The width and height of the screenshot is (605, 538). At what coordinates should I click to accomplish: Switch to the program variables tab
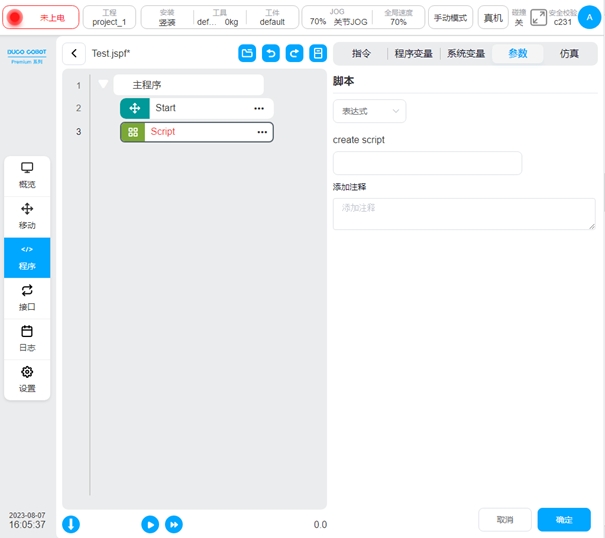tap(413, 54)
